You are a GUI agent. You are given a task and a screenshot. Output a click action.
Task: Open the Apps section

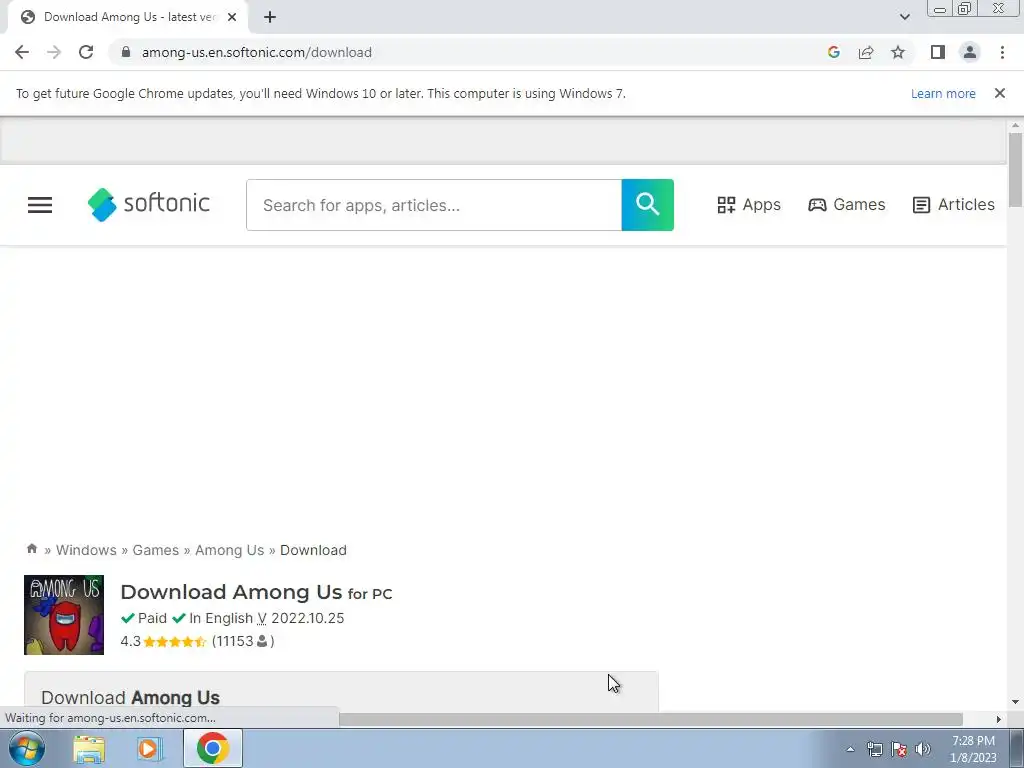(749, 204)
